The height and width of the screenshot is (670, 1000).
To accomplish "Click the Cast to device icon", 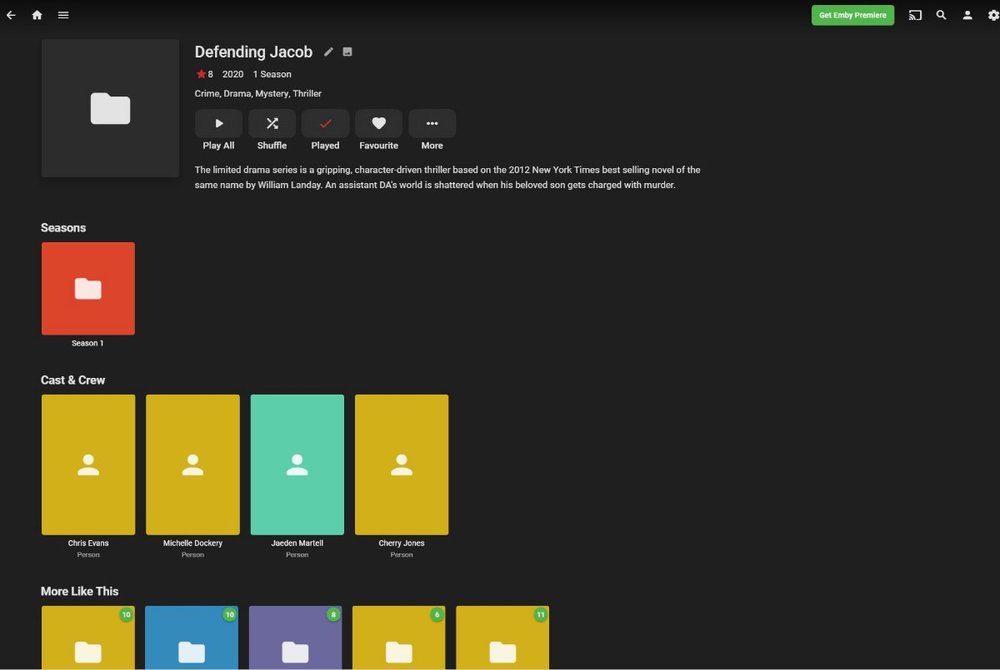I will coord(915,15).
